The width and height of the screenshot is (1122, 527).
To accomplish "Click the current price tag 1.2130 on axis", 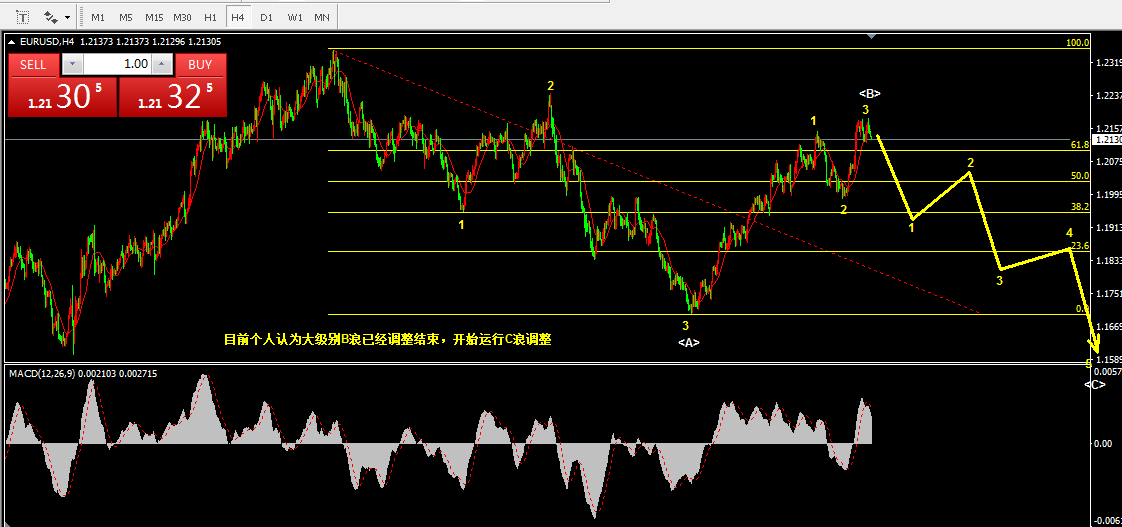I will pyautogui.click(x=1107, y=140).
